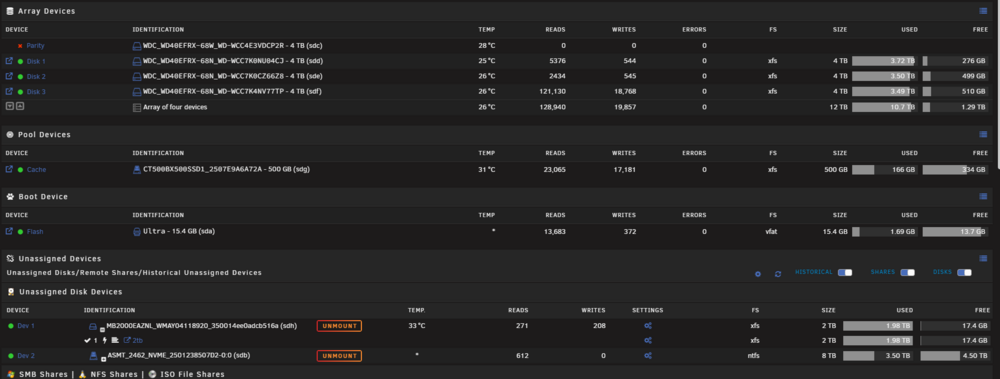The height and width of the screenshot is (379, 1000).
Task: Collapse partitions of the MB2000EAZNL disk
Action: 103,330
